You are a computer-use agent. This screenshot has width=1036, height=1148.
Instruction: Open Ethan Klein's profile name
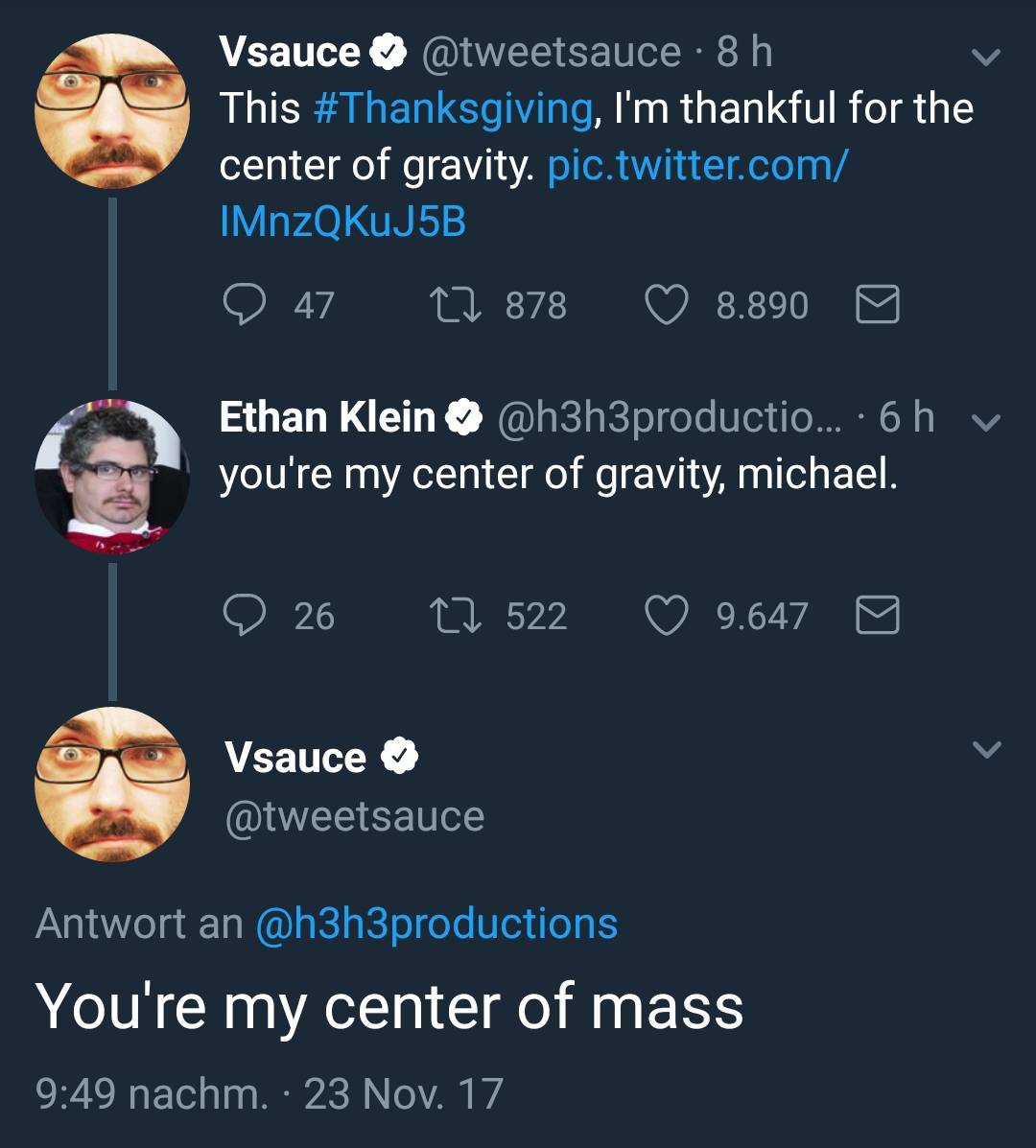point(326,417)
